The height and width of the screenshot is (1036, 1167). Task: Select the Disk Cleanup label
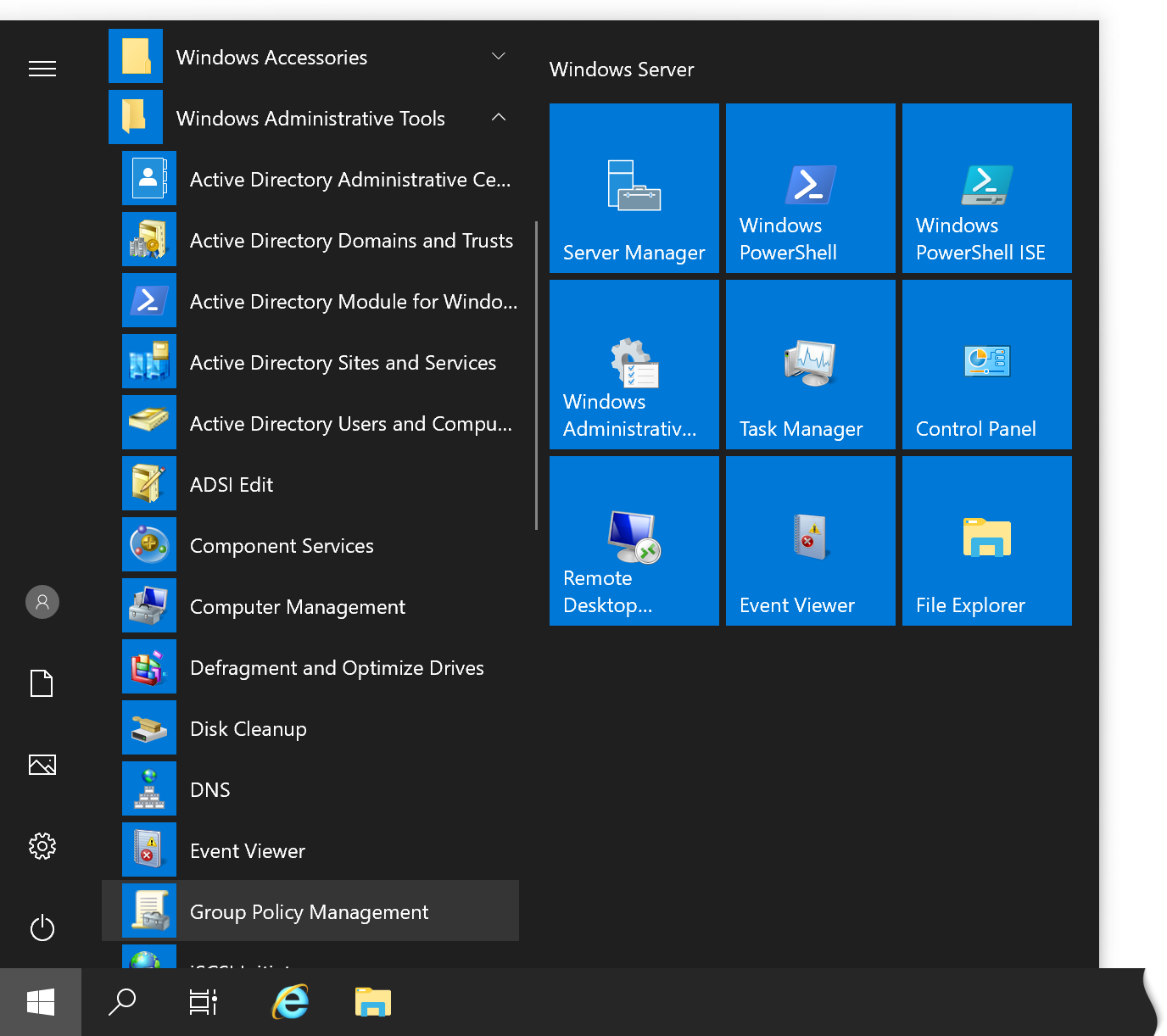[x=248, y=728]
